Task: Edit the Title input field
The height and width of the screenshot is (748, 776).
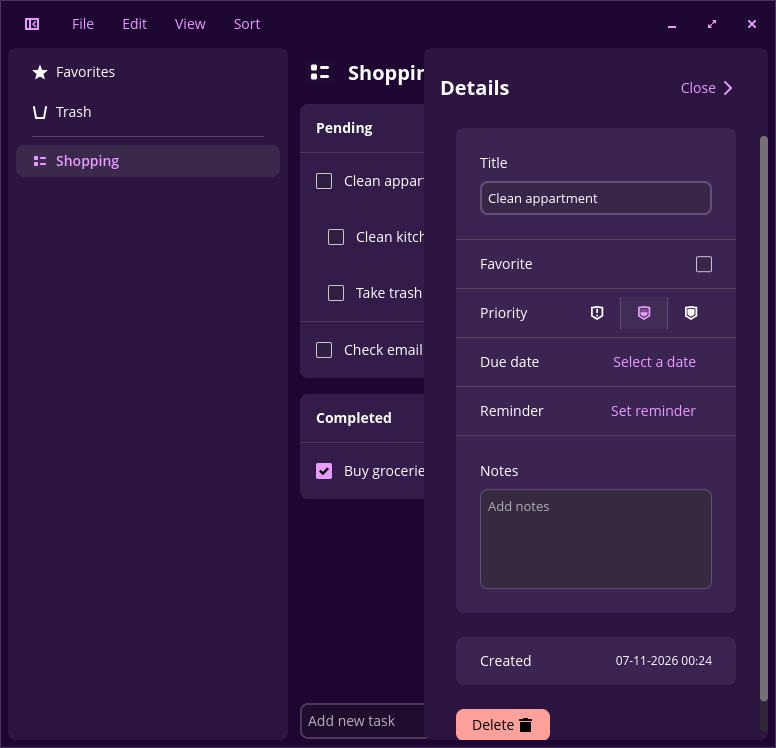Action: pos(596,199)
